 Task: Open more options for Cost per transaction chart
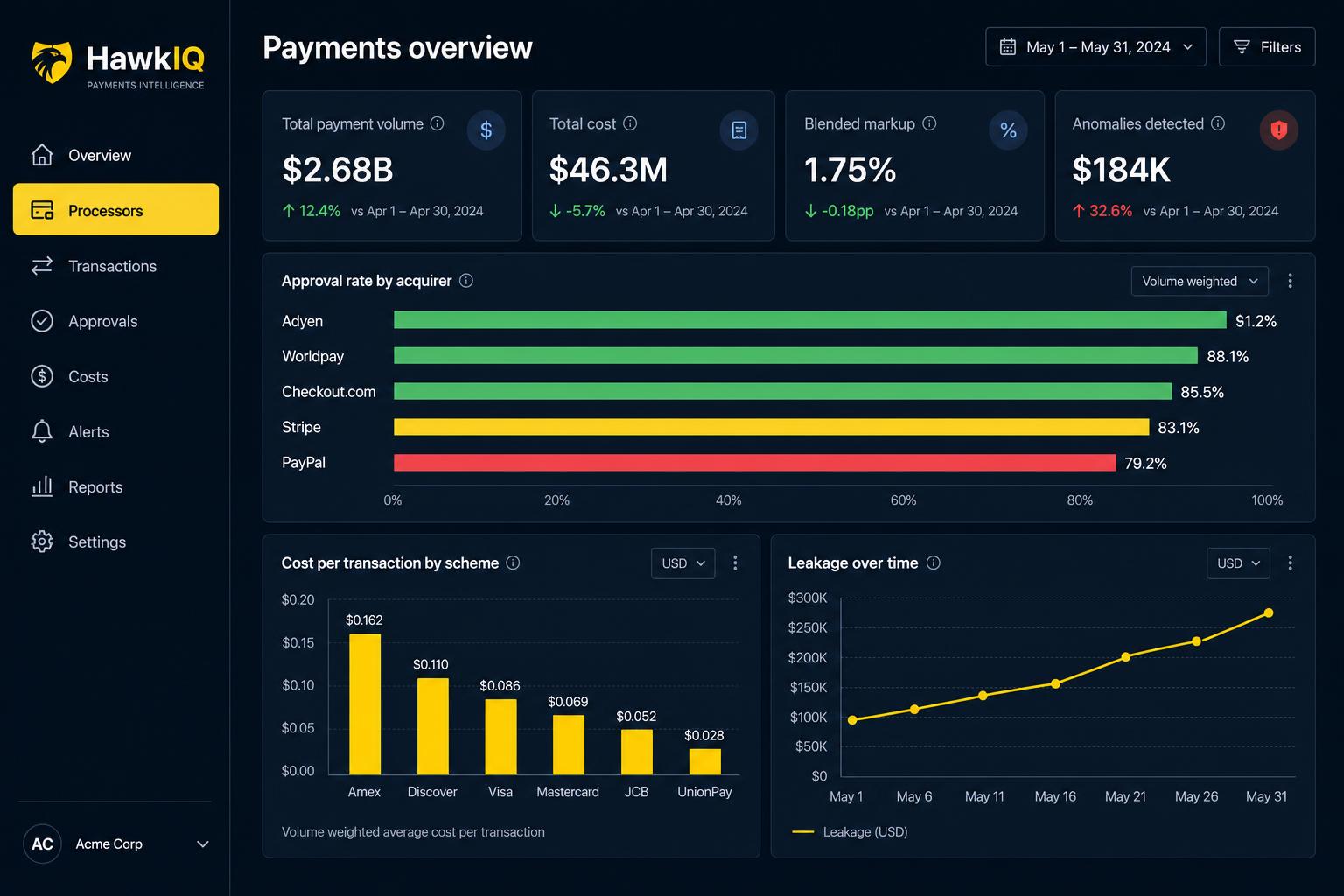click(735, 563)
